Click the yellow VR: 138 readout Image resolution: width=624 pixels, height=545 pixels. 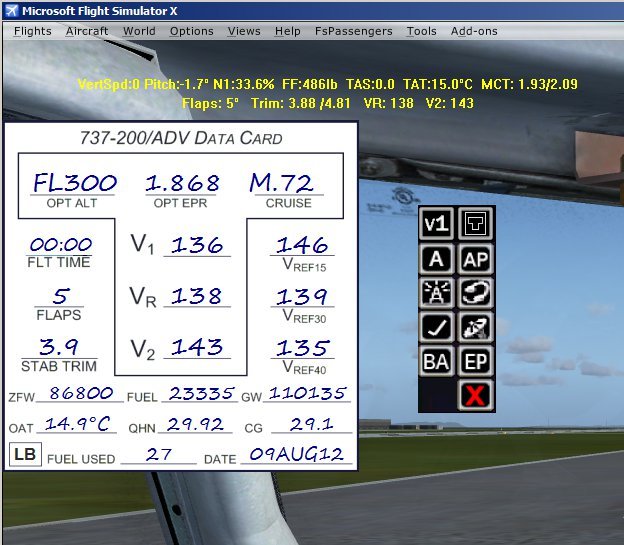click(x=388, y=103)
